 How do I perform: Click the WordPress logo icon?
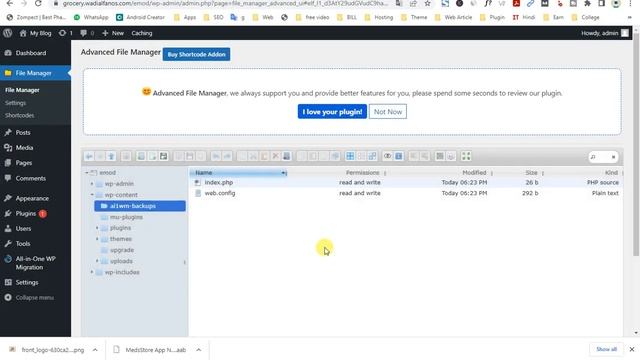[7, 33]
